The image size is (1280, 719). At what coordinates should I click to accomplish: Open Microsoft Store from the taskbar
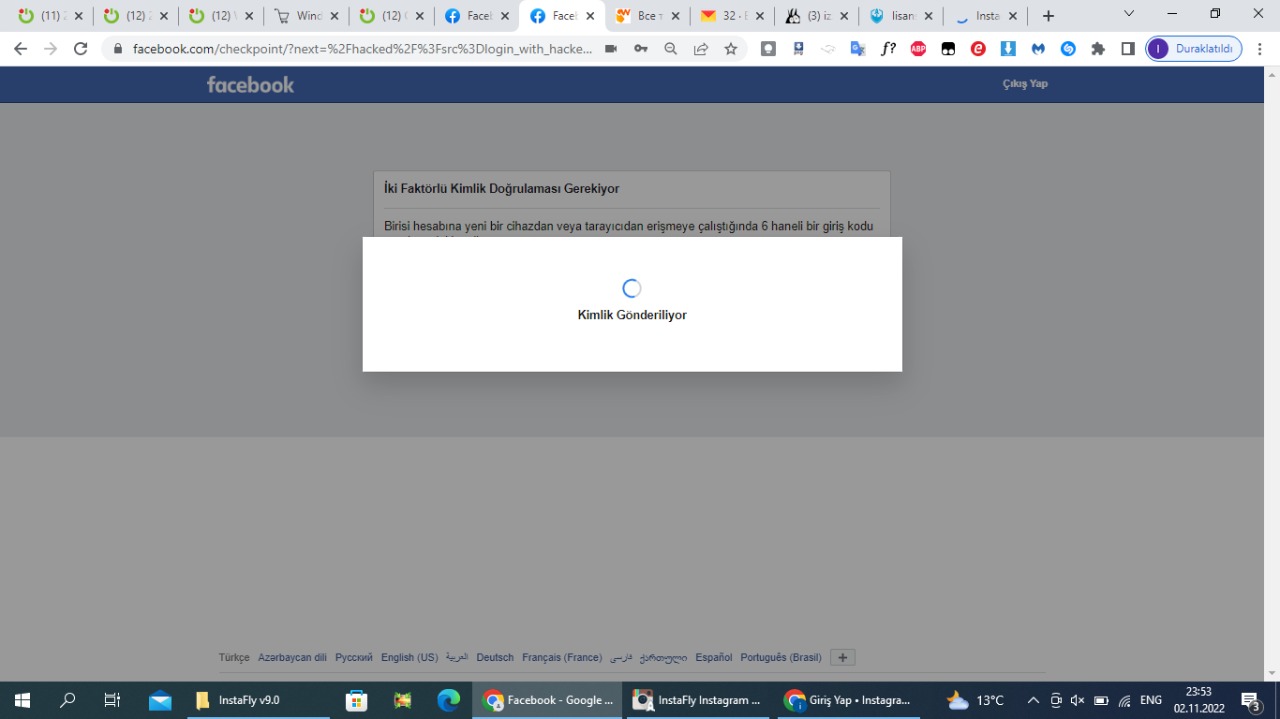[x=356, y=700]
